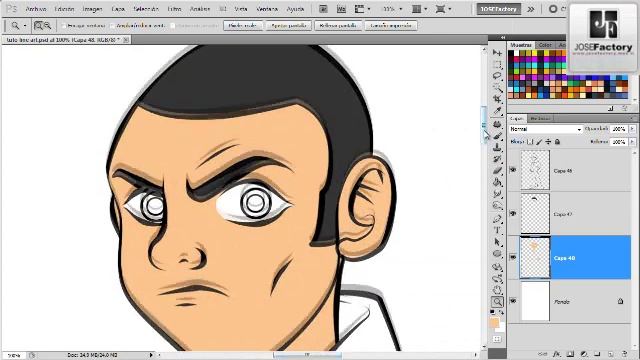Image resolution: width=640 pixels, height=360 pixels.
Task: Select the Shape tool
Action: click(x=497, y=254)
